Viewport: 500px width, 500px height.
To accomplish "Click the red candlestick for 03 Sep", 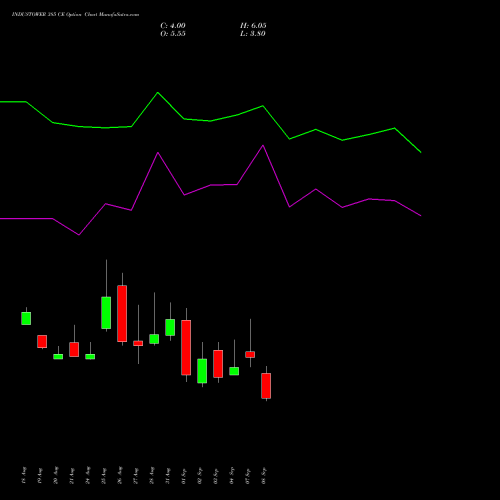I will click(x=218, y=364).
